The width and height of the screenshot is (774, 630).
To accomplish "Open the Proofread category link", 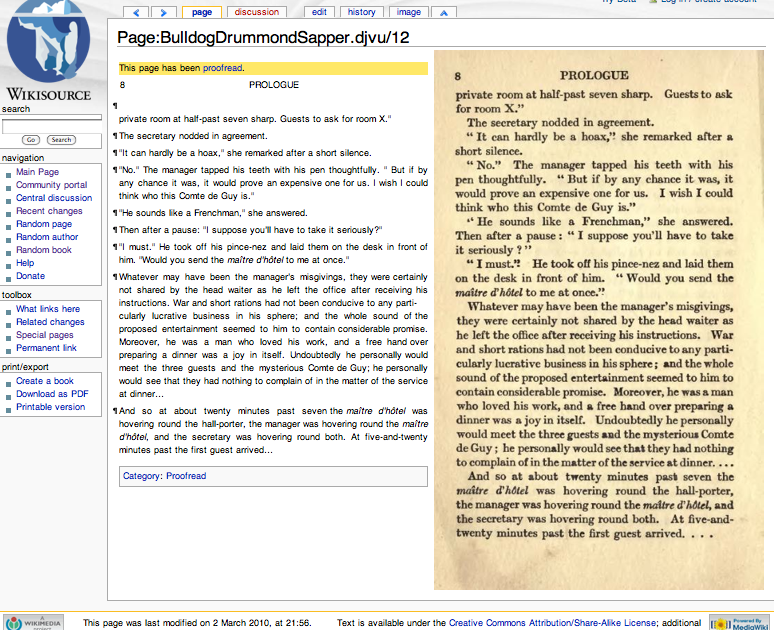I will point(186,476).
